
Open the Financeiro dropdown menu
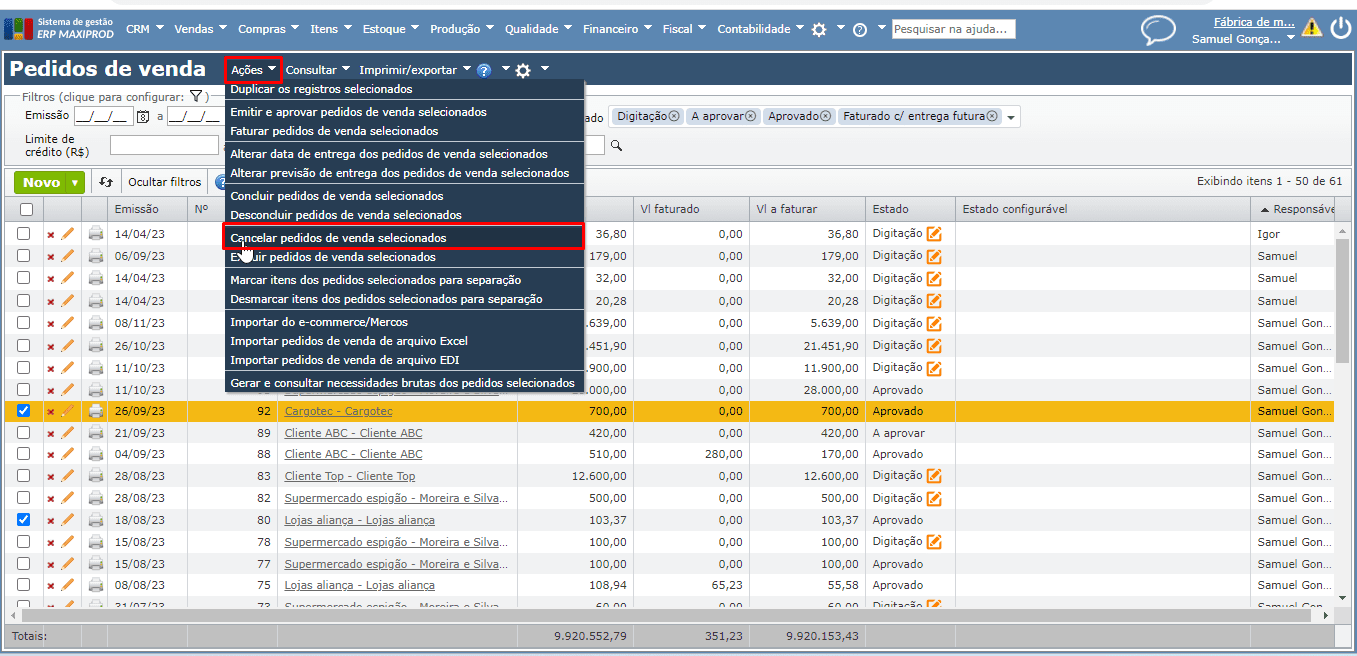pyautogui.click(x=617, y=29)
